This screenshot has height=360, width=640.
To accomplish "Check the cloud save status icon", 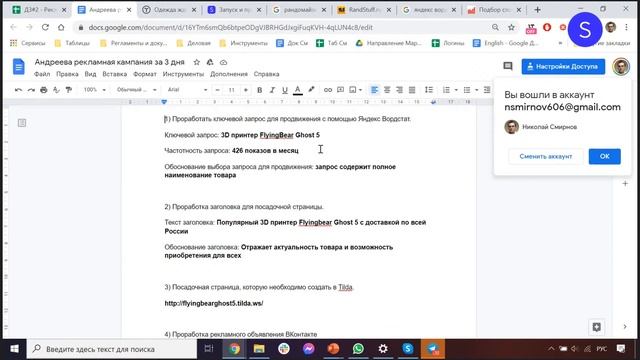I will click(223, 62).
